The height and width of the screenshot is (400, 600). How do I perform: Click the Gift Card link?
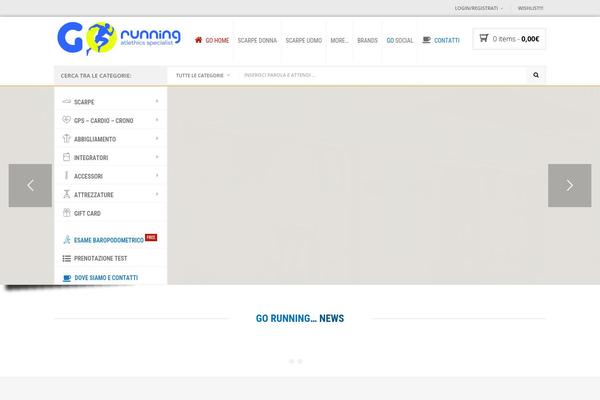(x=87, y=213)
